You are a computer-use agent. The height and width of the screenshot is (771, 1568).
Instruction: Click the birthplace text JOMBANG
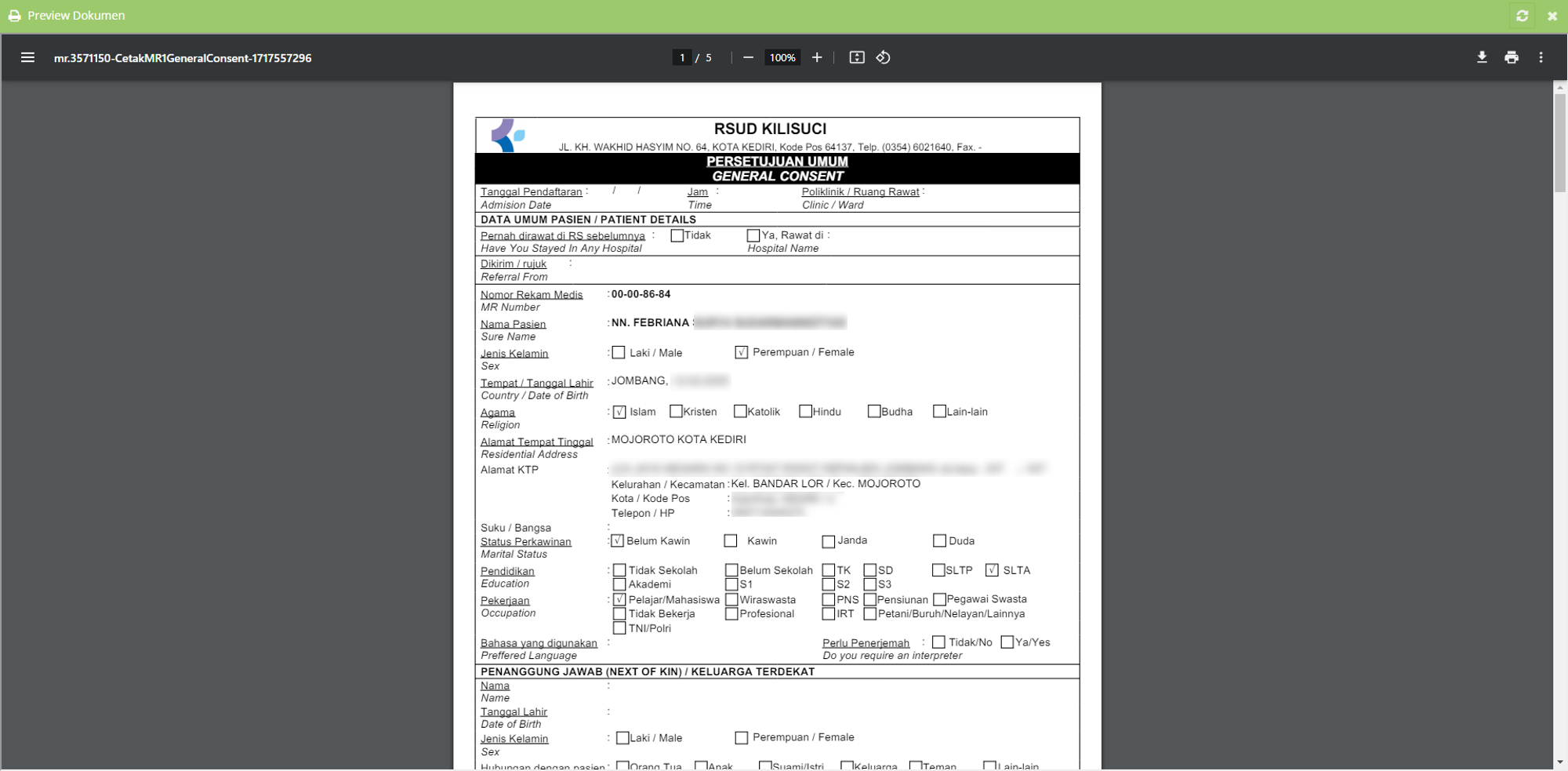[x=639, y=381]
